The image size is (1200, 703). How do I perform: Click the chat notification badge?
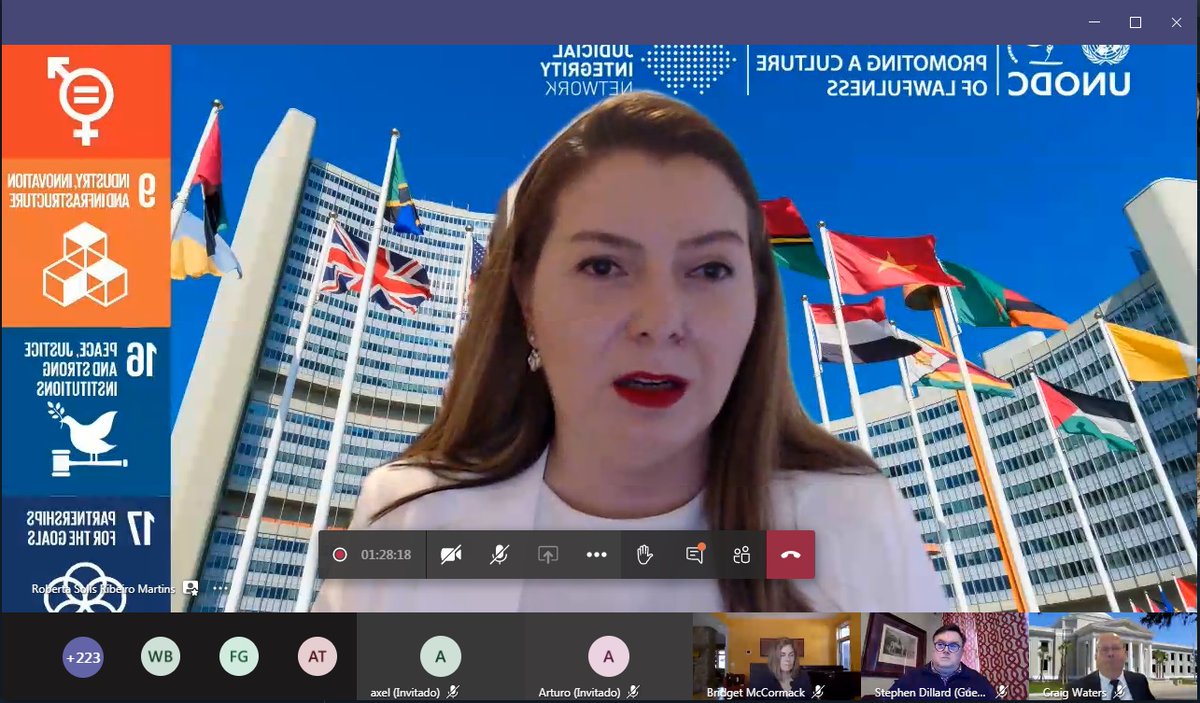pyautogui.click(x=702, y=545)
